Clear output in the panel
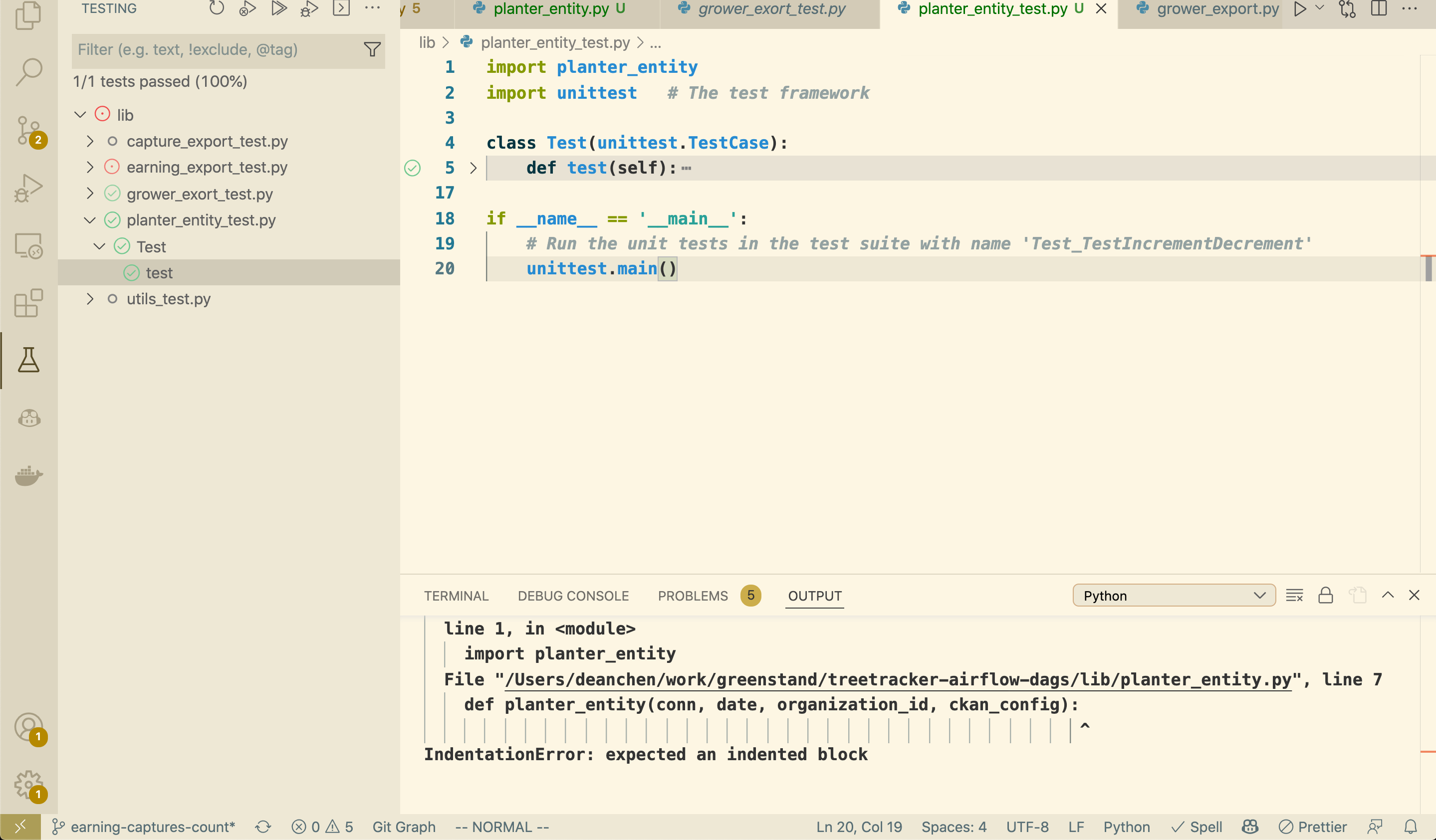 click(1294, 596)
